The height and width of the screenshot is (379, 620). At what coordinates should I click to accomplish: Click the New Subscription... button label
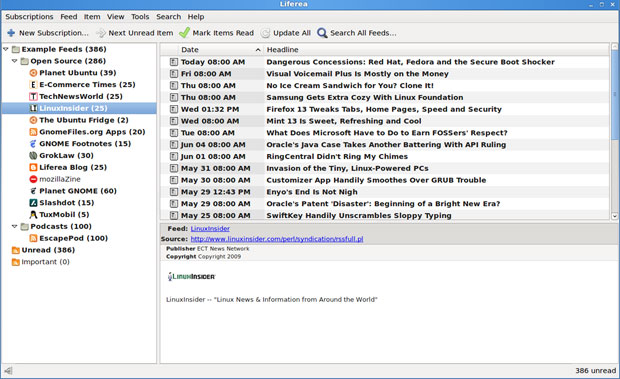(54, 33)
